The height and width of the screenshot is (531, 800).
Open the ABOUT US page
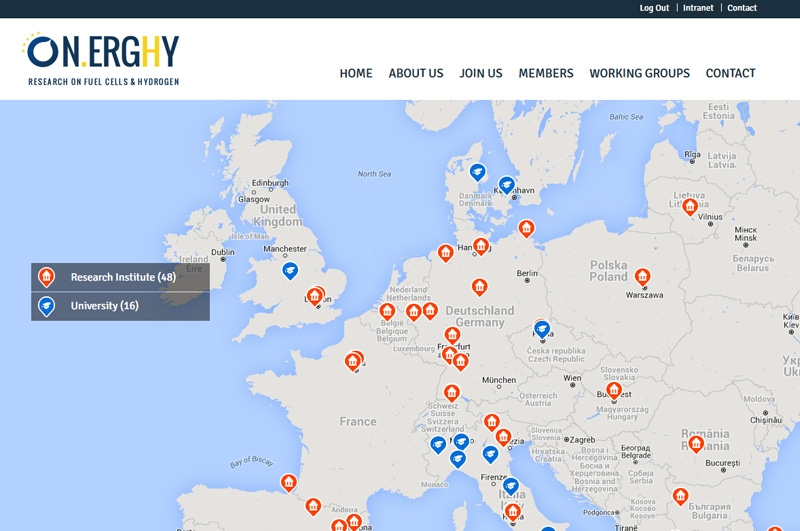click(x=416, y=73)
